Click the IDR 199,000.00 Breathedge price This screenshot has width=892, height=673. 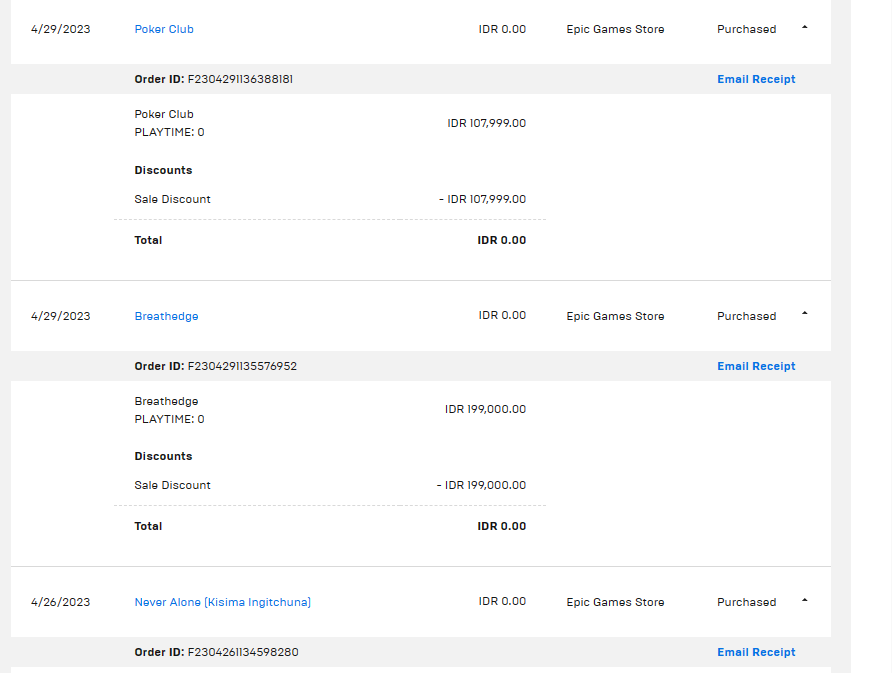(485, 409)
